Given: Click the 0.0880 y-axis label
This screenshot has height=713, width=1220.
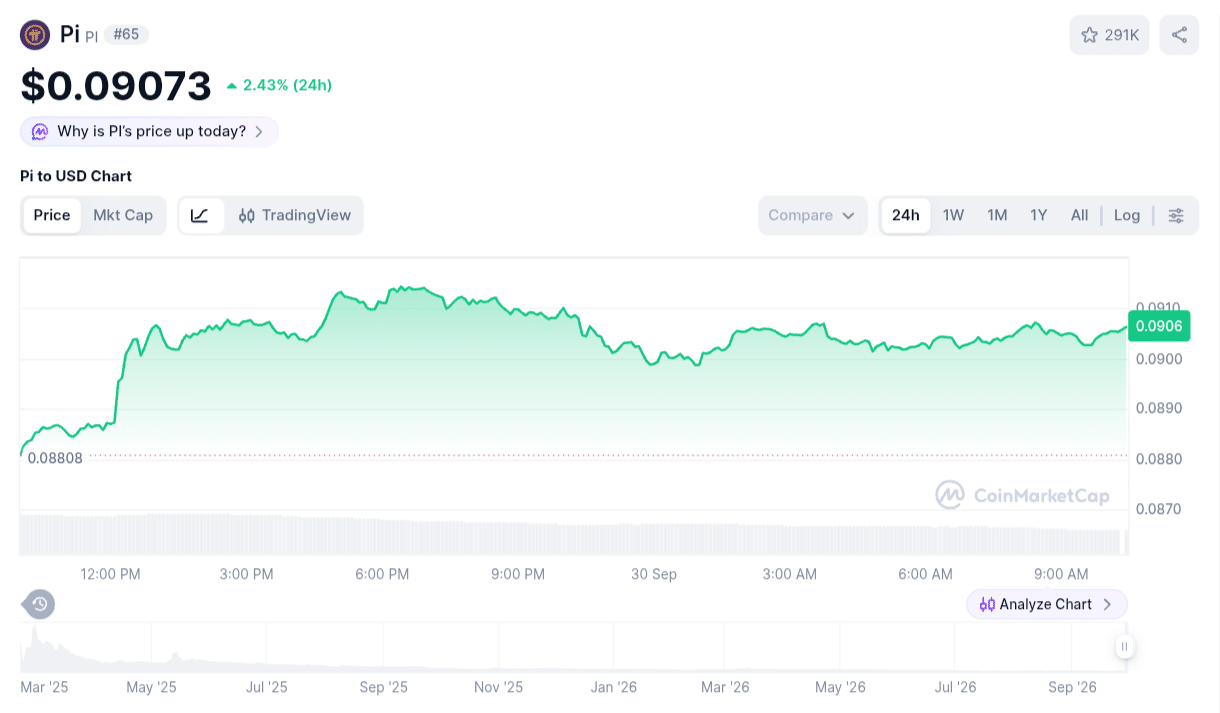Looking at the screenshot, I should (1158, 459).
